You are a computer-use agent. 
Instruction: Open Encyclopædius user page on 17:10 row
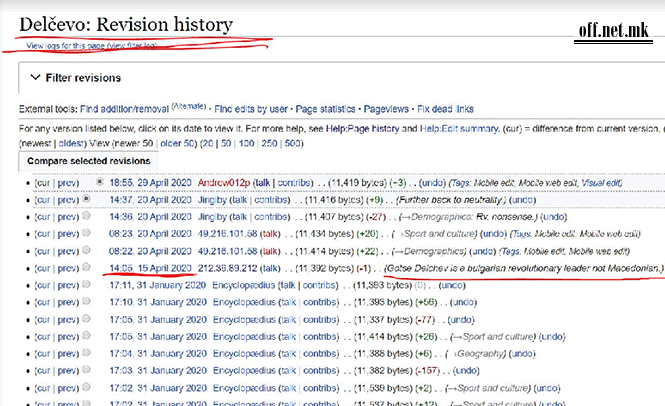[x=244, y=302]
